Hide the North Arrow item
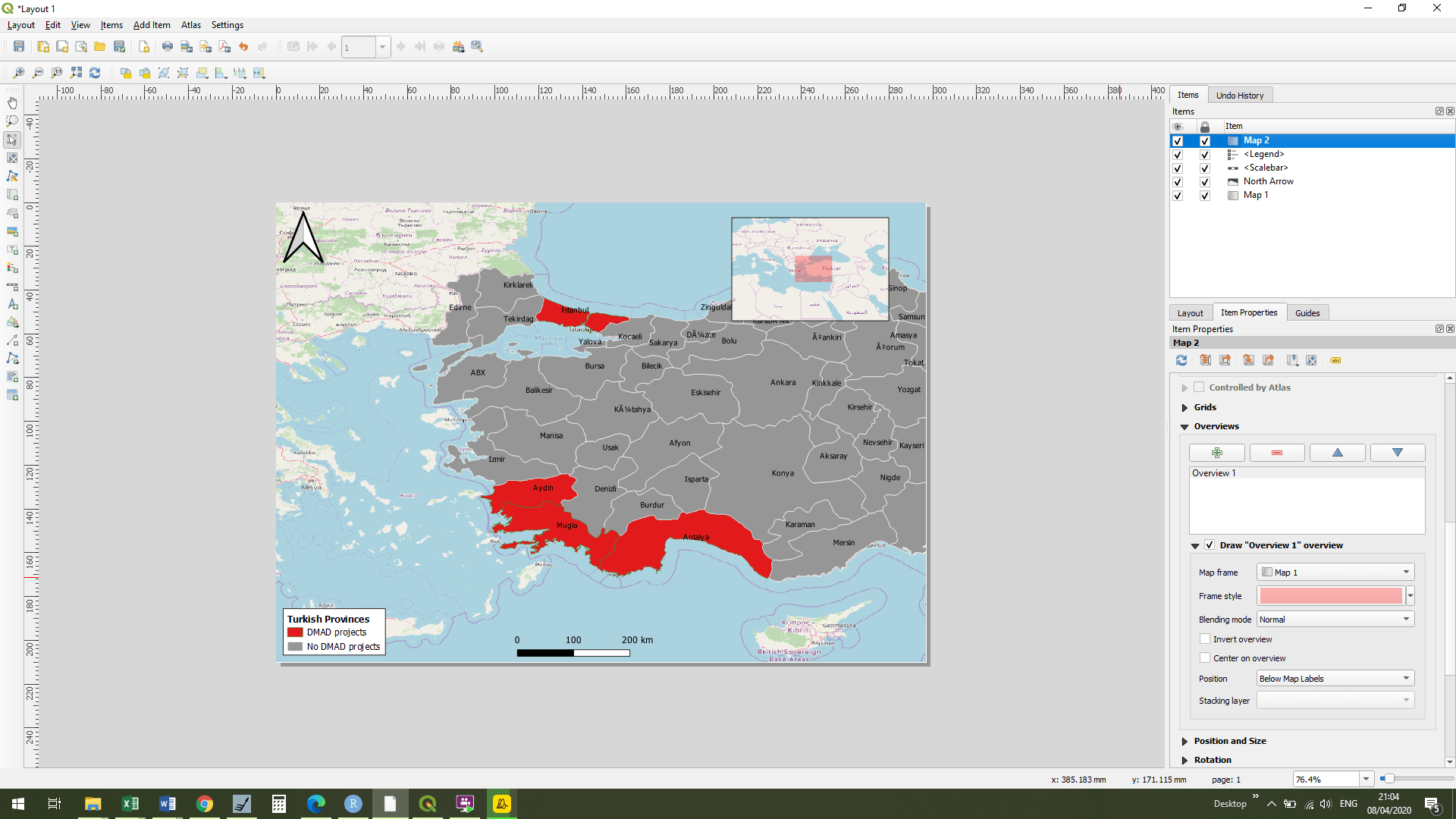The image size is (1456, 819). (1178, 182)
